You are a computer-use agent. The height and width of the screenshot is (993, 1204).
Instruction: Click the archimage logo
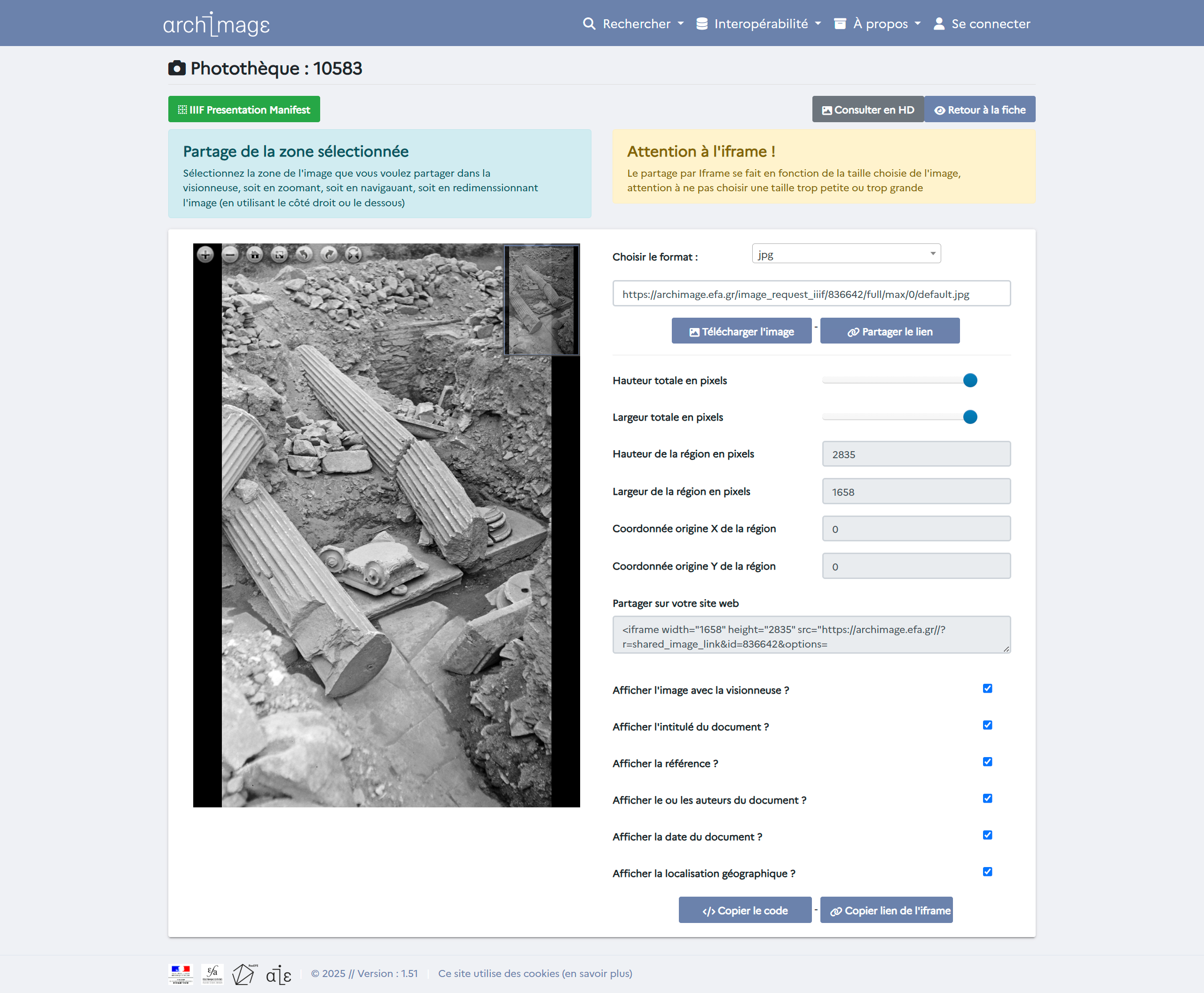coord(216,24)
